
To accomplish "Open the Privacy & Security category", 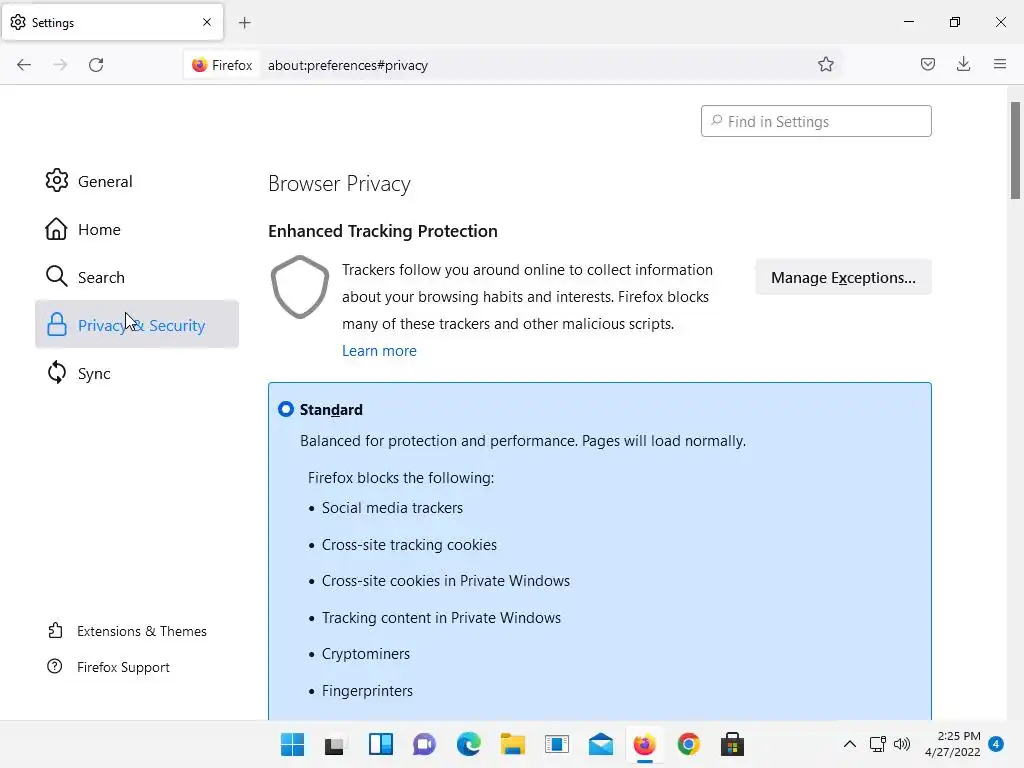I will tap(136, 325).
